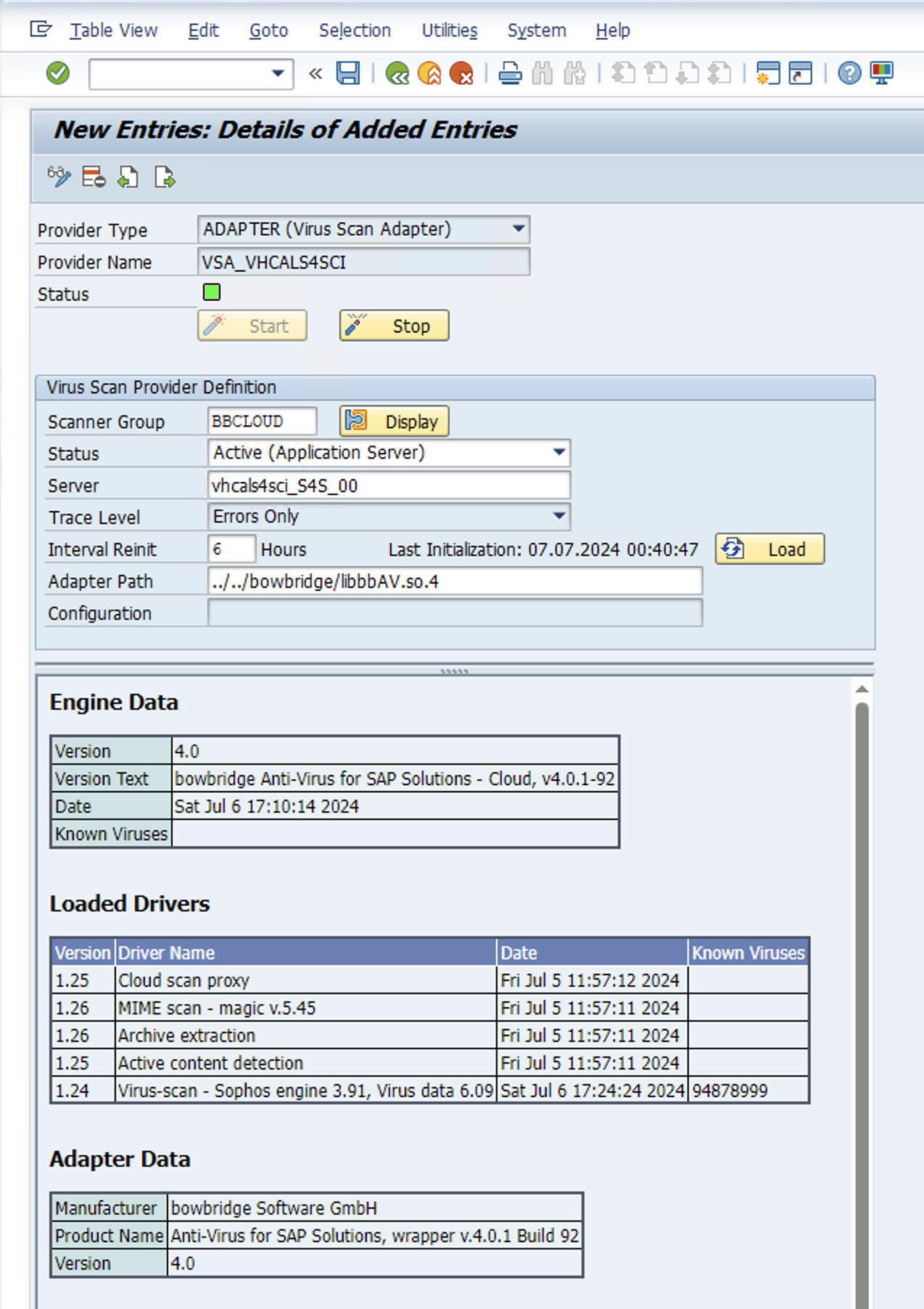Open the Help menu

pos(613,30)
